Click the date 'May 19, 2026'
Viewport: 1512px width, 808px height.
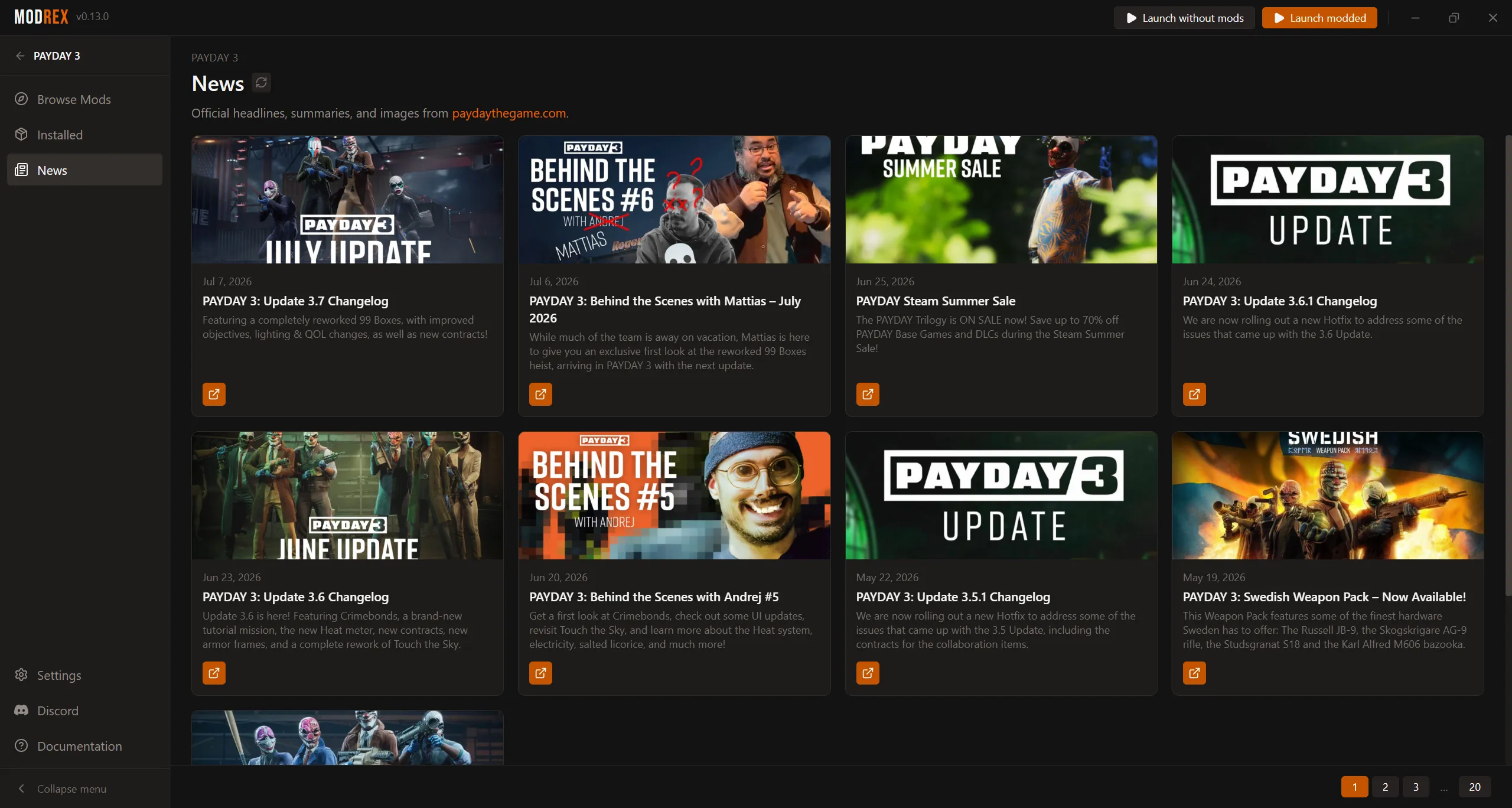tap(1214, 578)
